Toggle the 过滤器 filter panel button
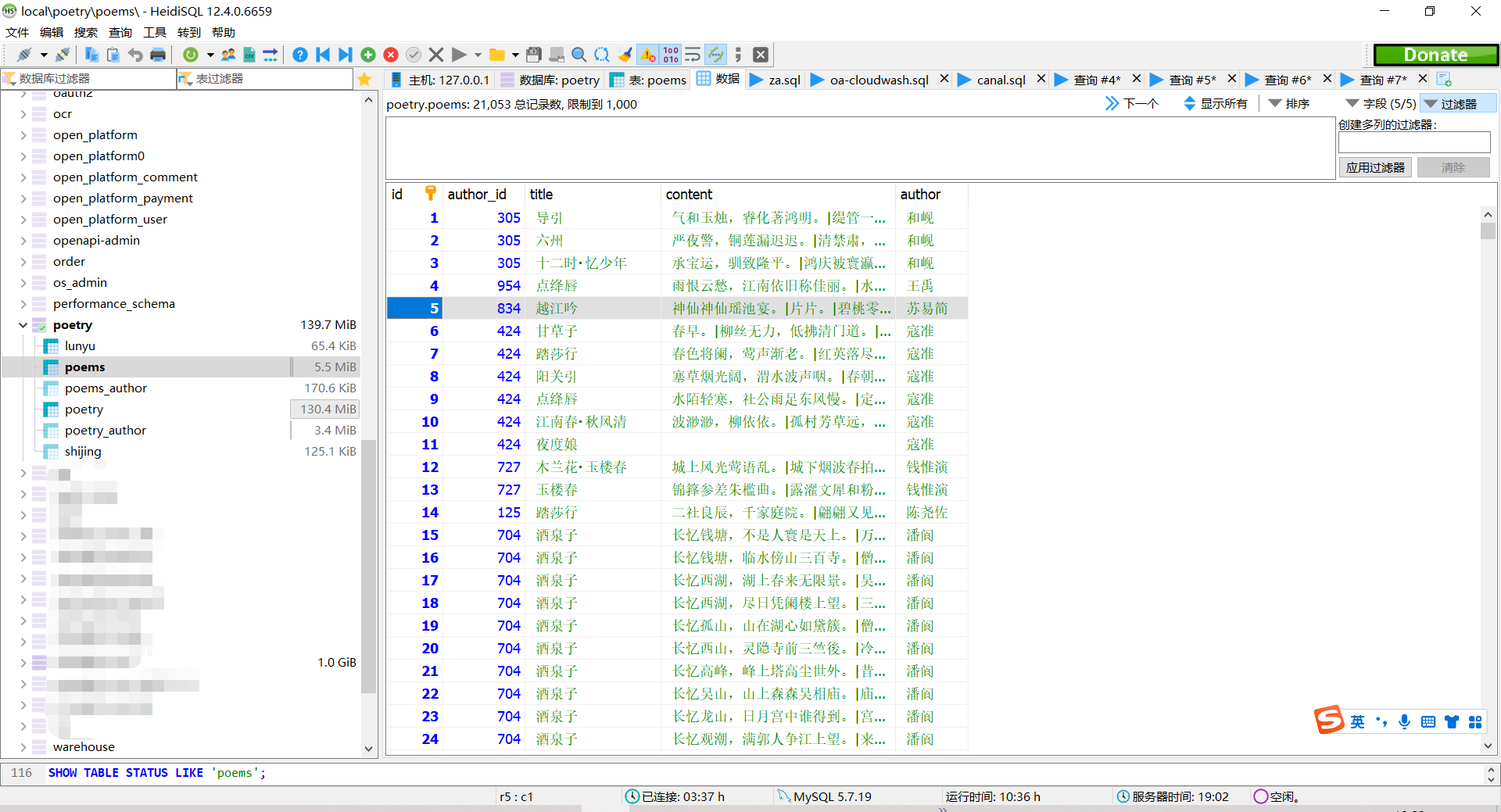The height and width of the screenshot is (812, 1501). [1459, 104]
